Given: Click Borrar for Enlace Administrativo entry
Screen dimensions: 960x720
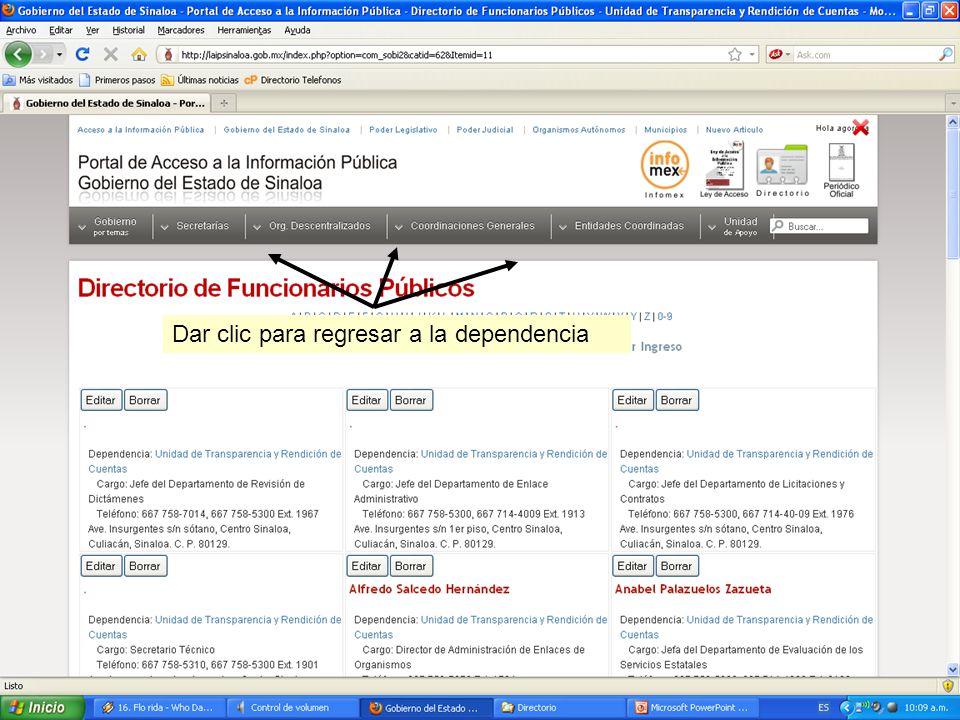Looking at the screenshot, I should point(411,400).
